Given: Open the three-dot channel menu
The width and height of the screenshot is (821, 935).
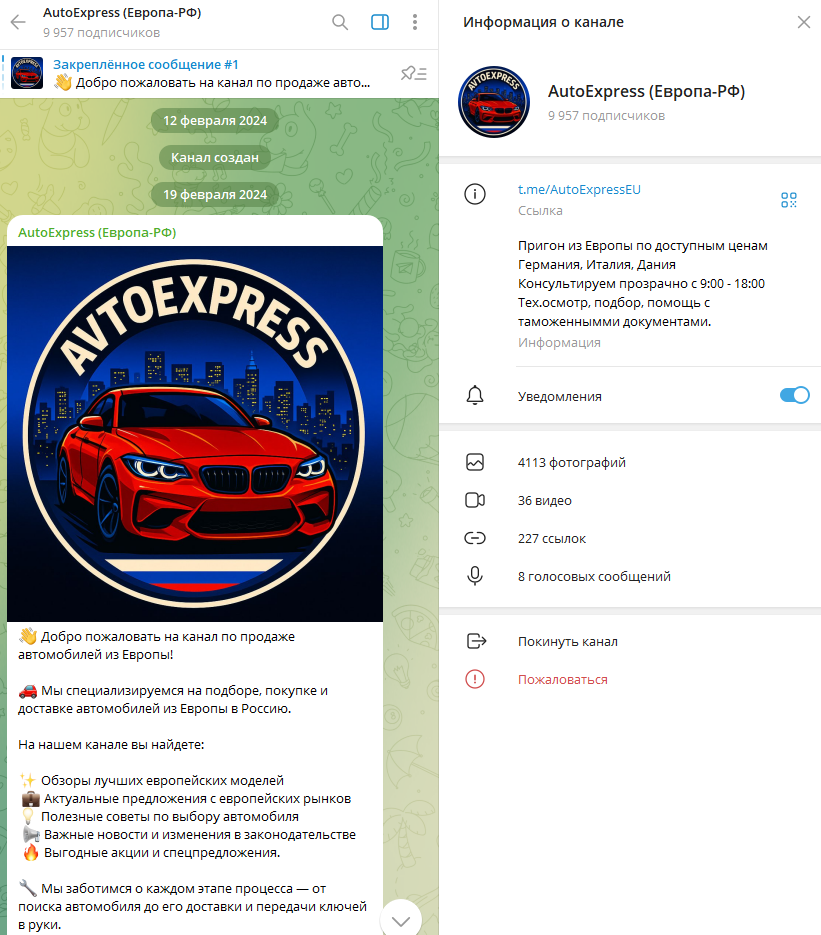Looking at the screenshot, I should point(415,22).
